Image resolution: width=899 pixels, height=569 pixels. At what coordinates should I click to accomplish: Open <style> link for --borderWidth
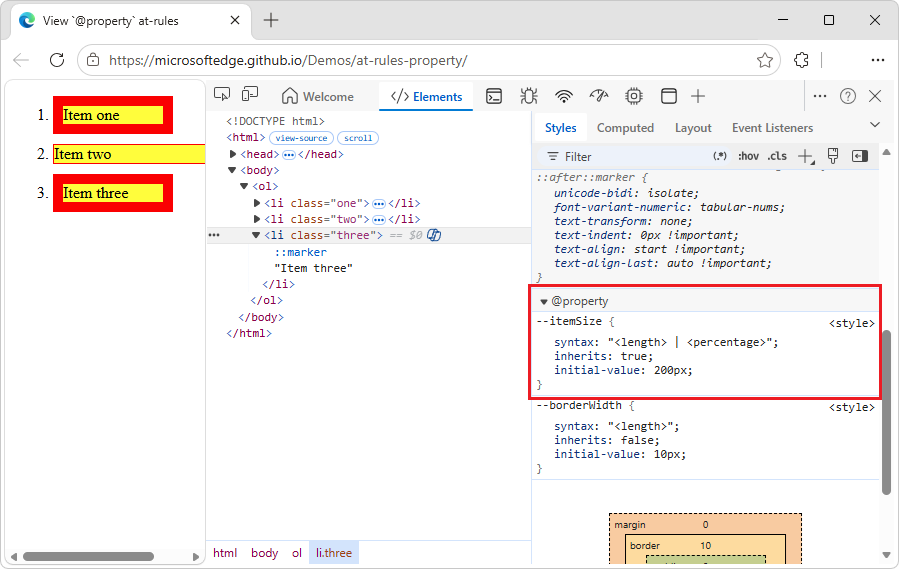point(851,407)
